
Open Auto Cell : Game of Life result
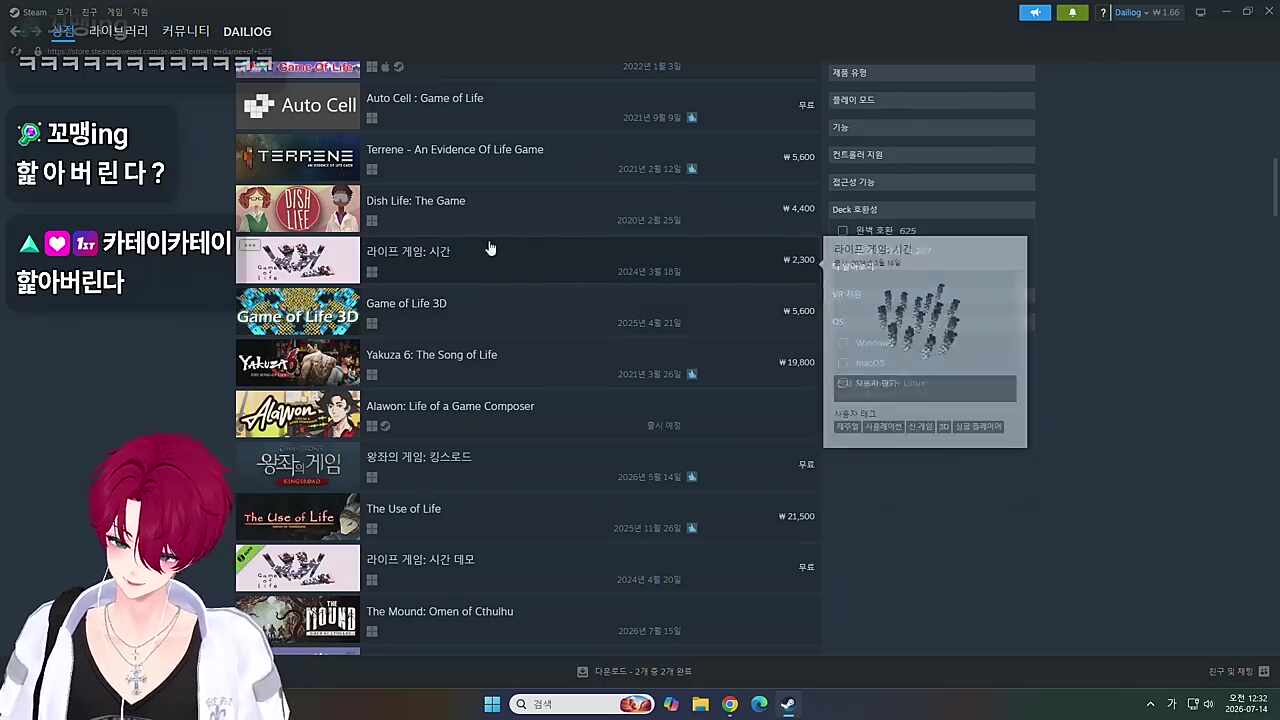pyautogui.click(x=528, y=105)
